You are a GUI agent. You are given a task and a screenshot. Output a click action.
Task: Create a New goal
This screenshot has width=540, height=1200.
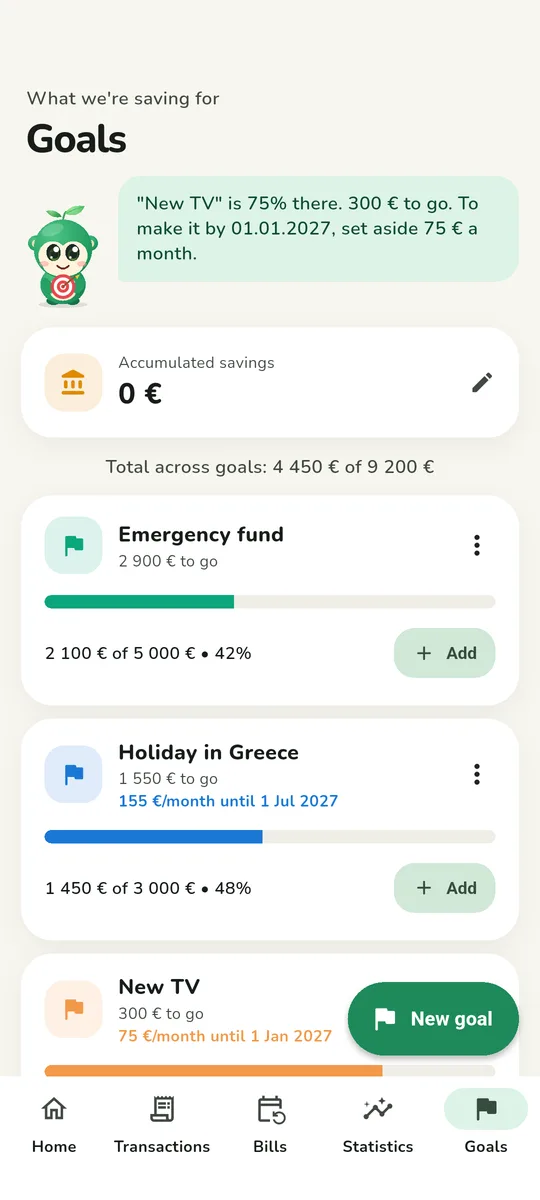tap(433, 1019)
